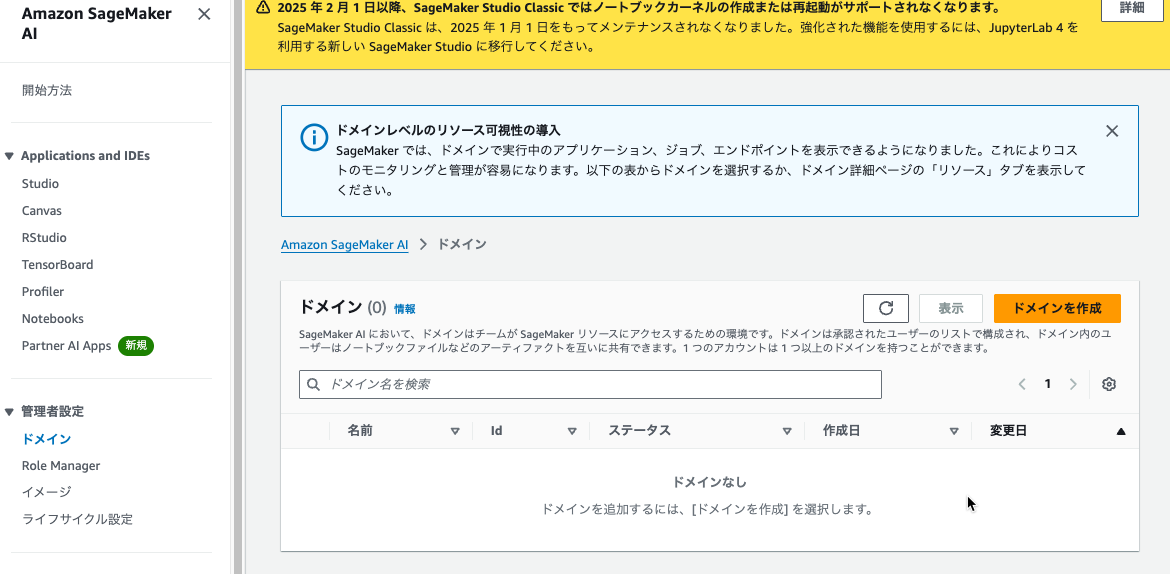Sort by 名前 column arrow

455,431
